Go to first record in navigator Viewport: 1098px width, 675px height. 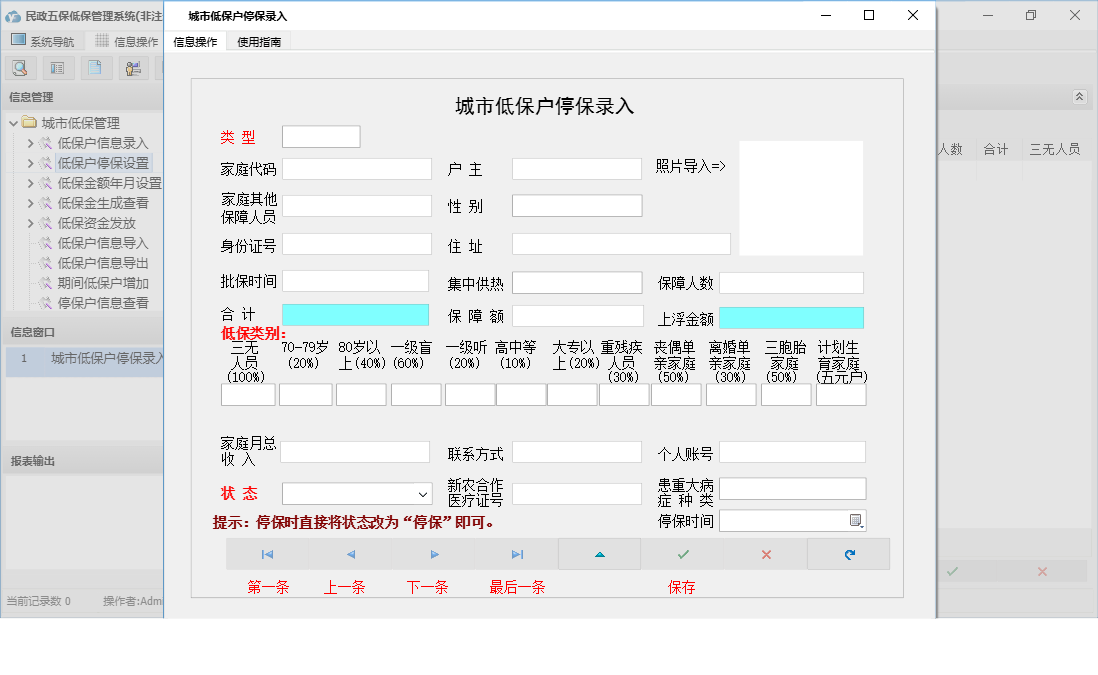[267, 554]
